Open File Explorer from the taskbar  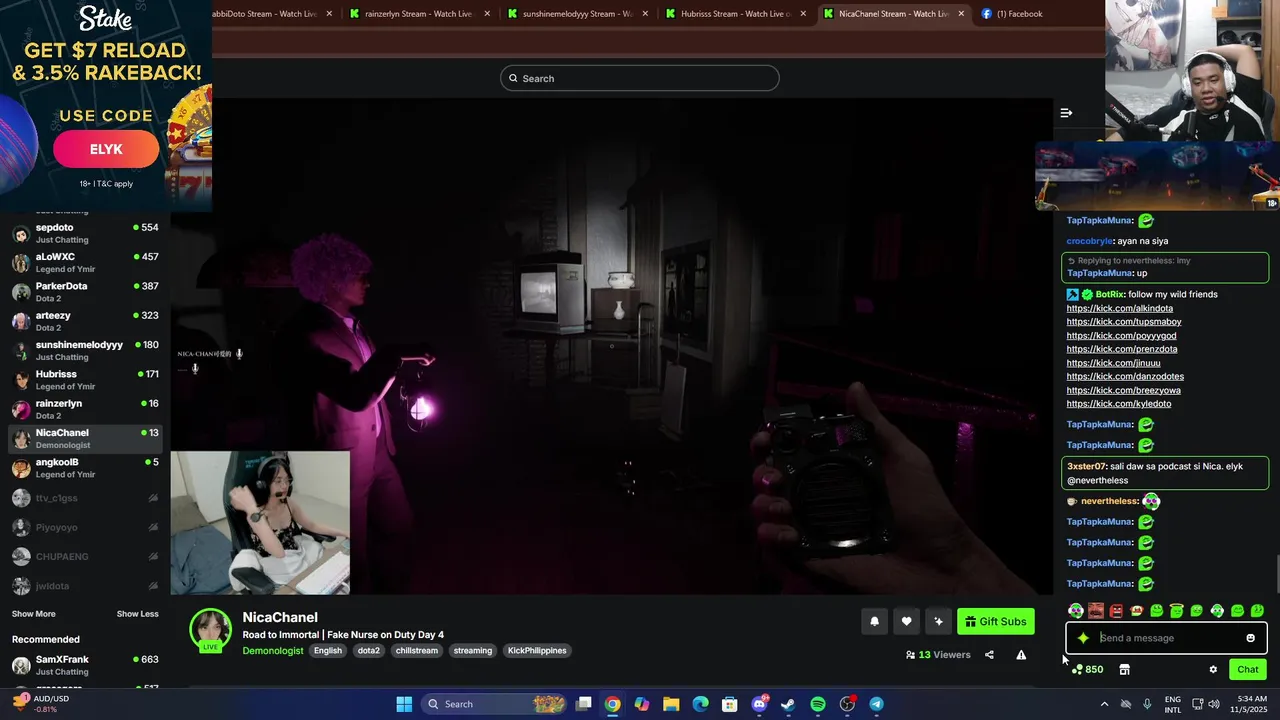(x=671, y=704)
